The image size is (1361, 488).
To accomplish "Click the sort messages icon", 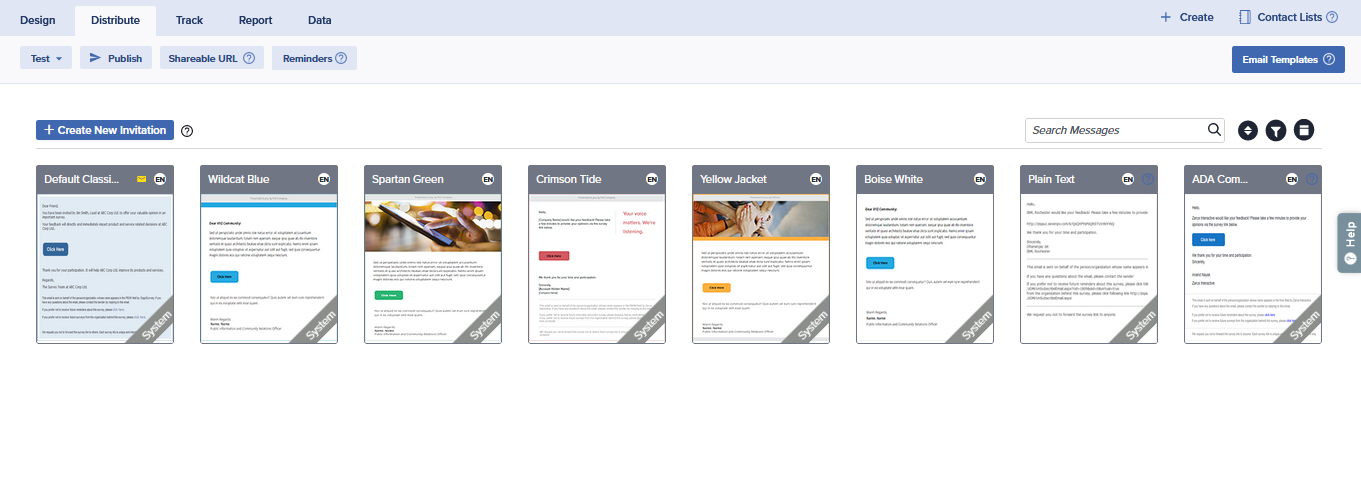I will pyautogui.click(x=1247, y=131).
